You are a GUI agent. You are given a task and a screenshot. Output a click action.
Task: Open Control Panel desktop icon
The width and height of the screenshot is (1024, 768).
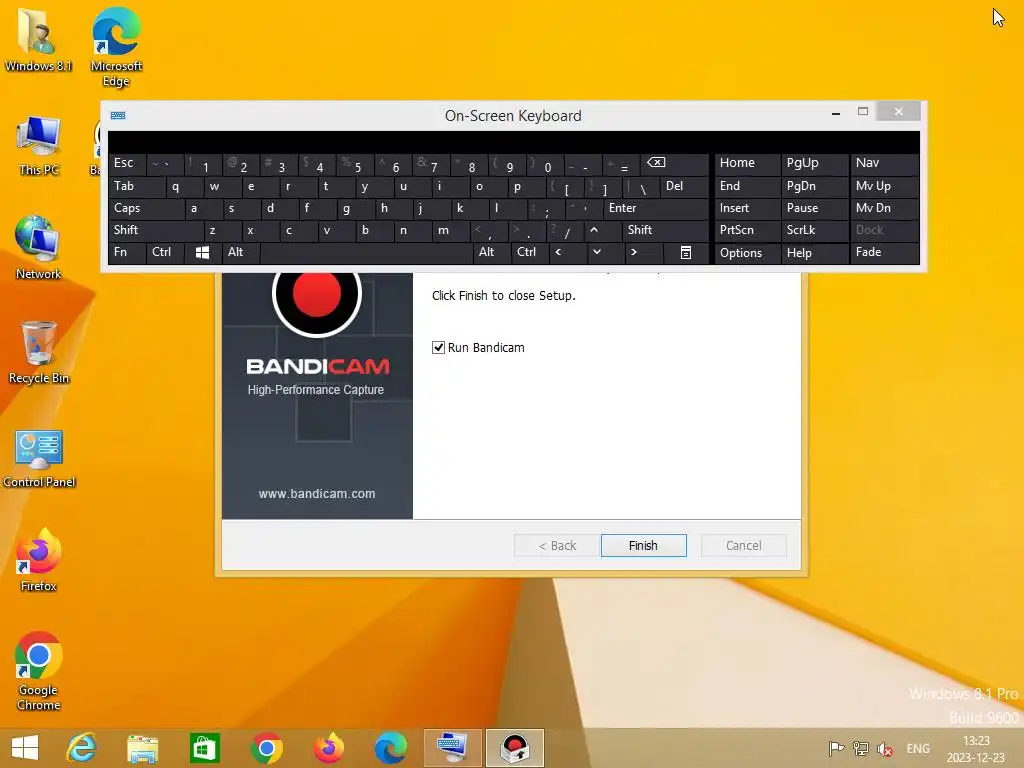pos(39,459)
